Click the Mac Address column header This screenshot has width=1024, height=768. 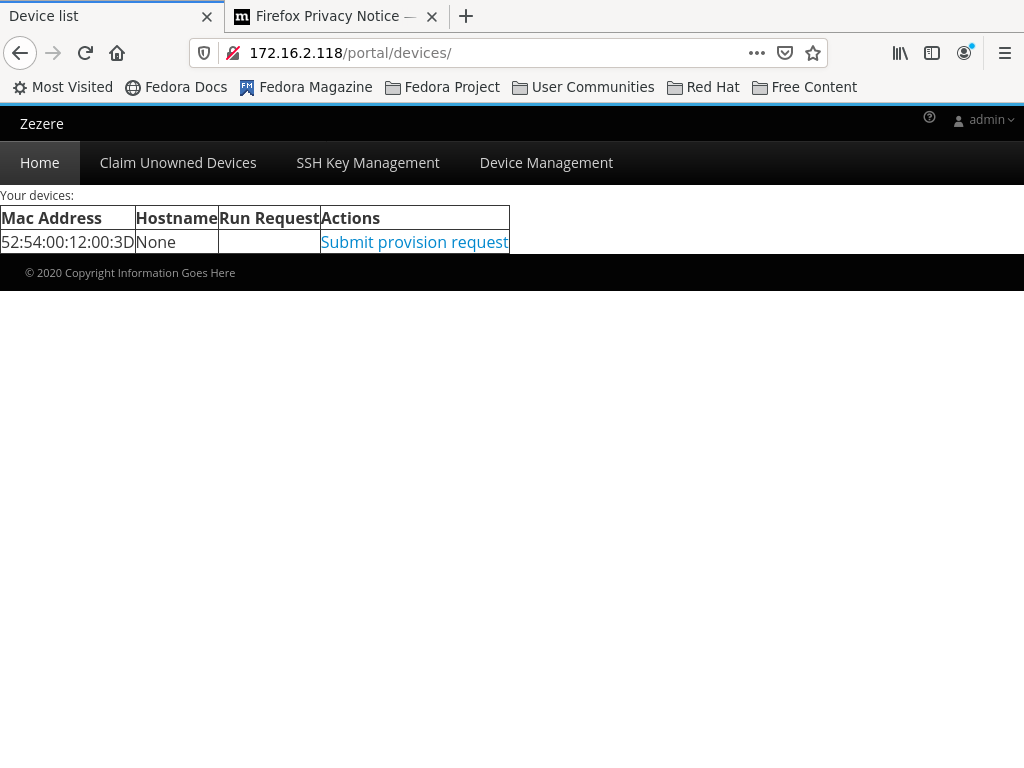click(x=68, y=218)
